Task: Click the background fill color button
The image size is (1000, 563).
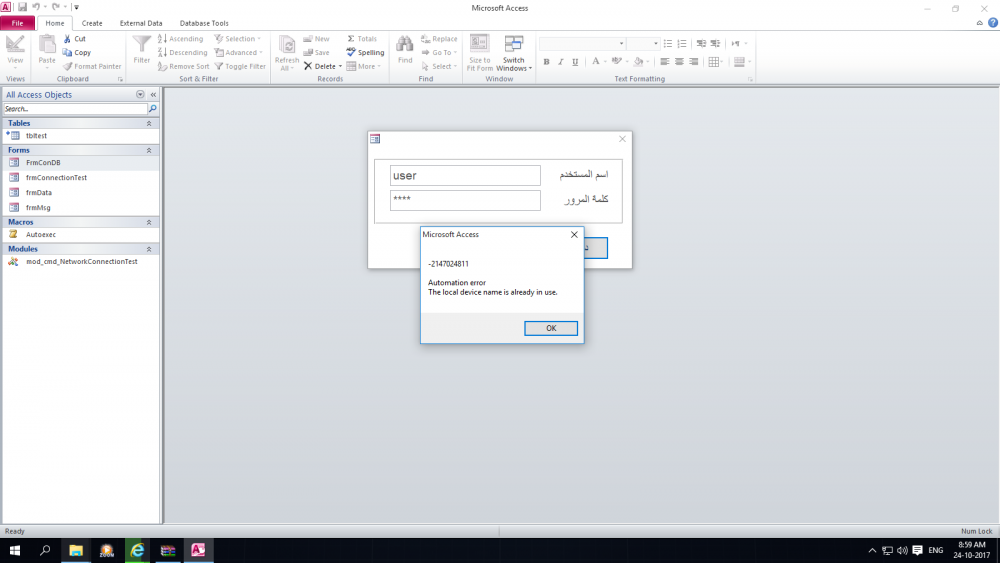Action: [x=638, y=62]
